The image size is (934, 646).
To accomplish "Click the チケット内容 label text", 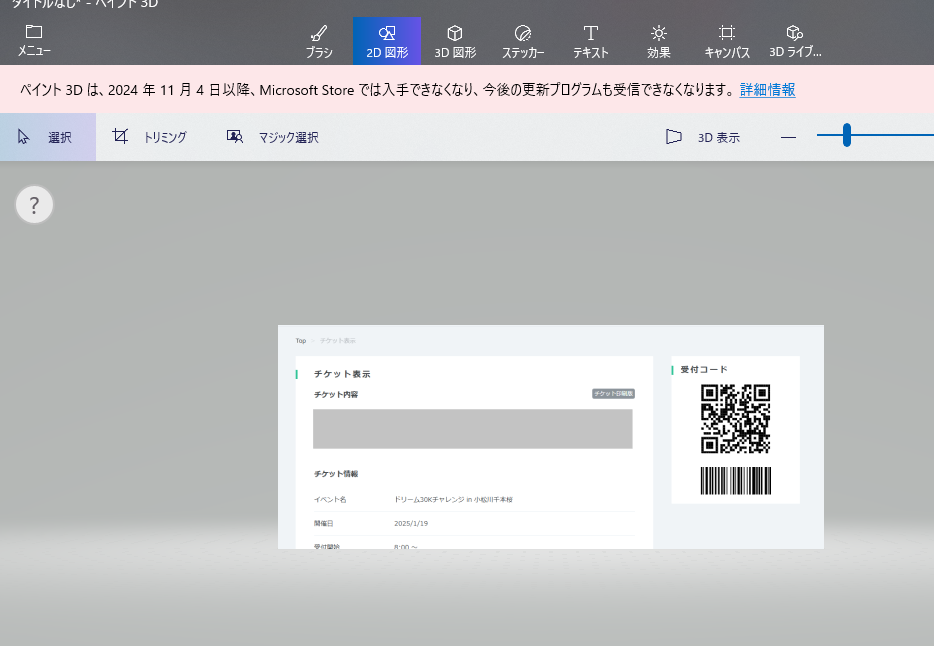I will [336, 394].
